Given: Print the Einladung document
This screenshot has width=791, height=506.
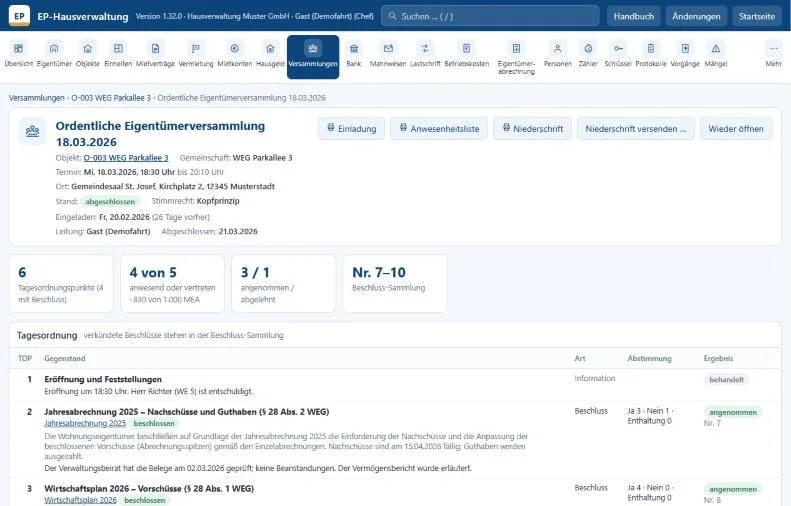Looking at the screenshot, I should [351, 129].
